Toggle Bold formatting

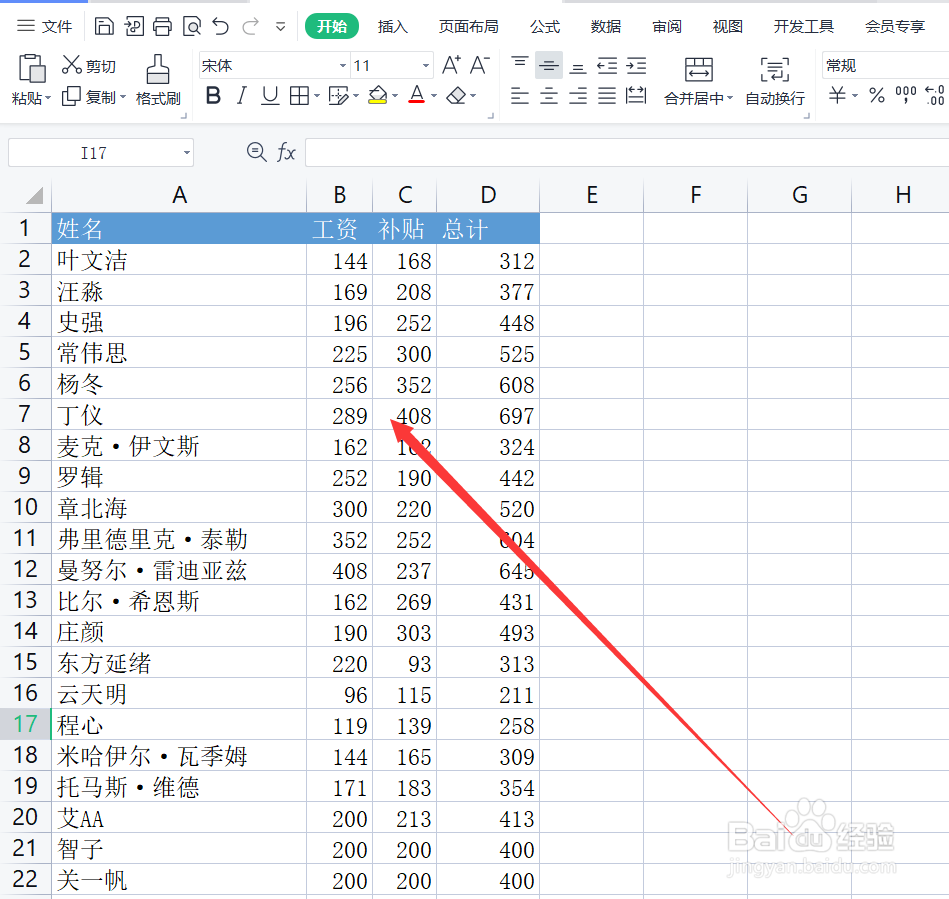pyautogui.click(x=213, y=96)
